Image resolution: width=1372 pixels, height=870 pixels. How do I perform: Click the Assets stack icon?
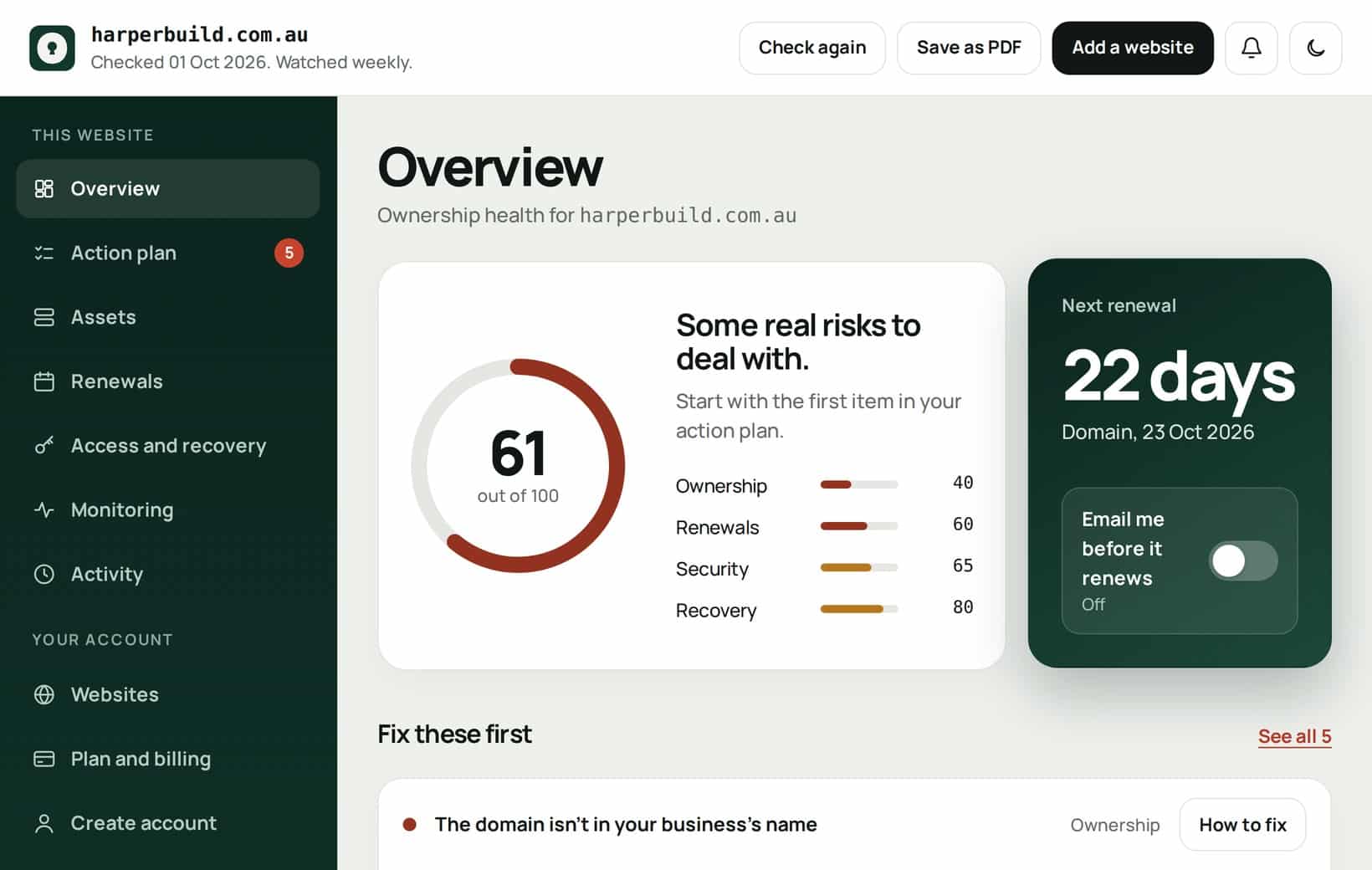44,317
